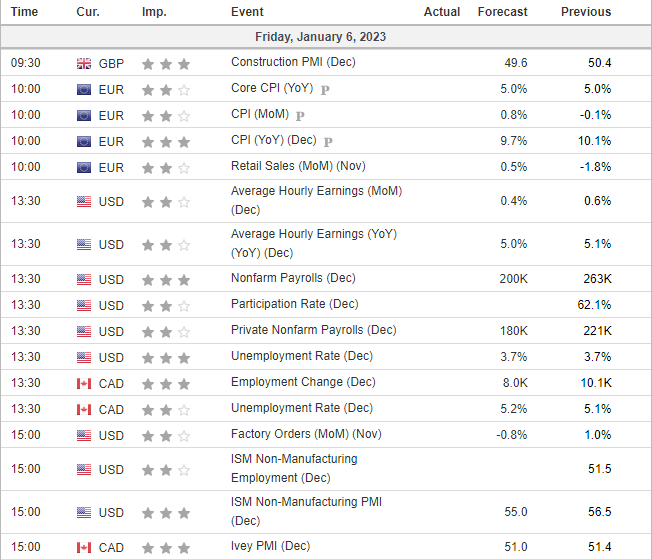Click the Friday, January 6, 2023 date header
Viewport: 652px width, 560px height.
point(321,37)
